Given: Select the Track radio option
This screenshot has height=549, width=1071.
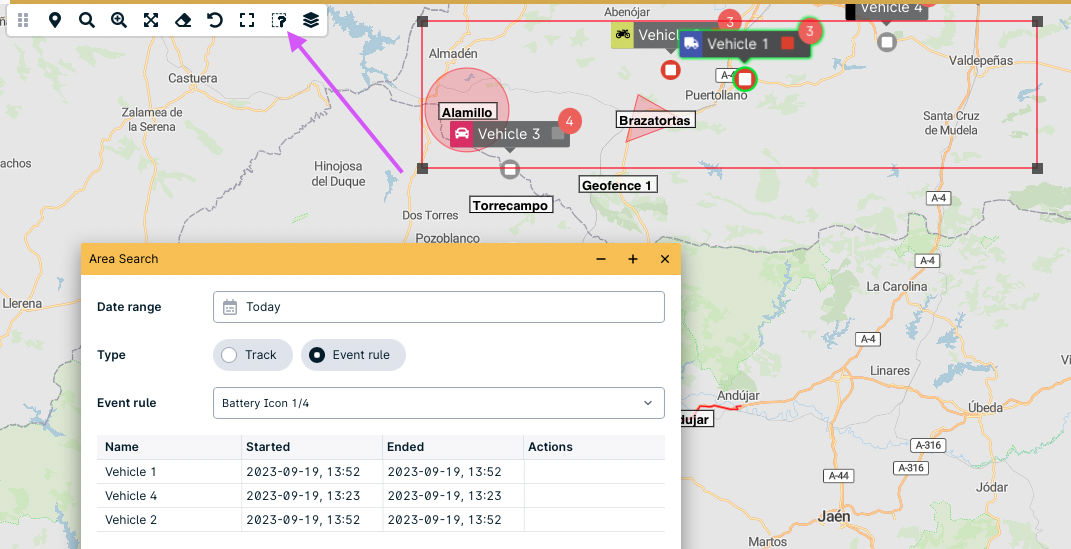Looking at the screenshot, I should 253,355.
